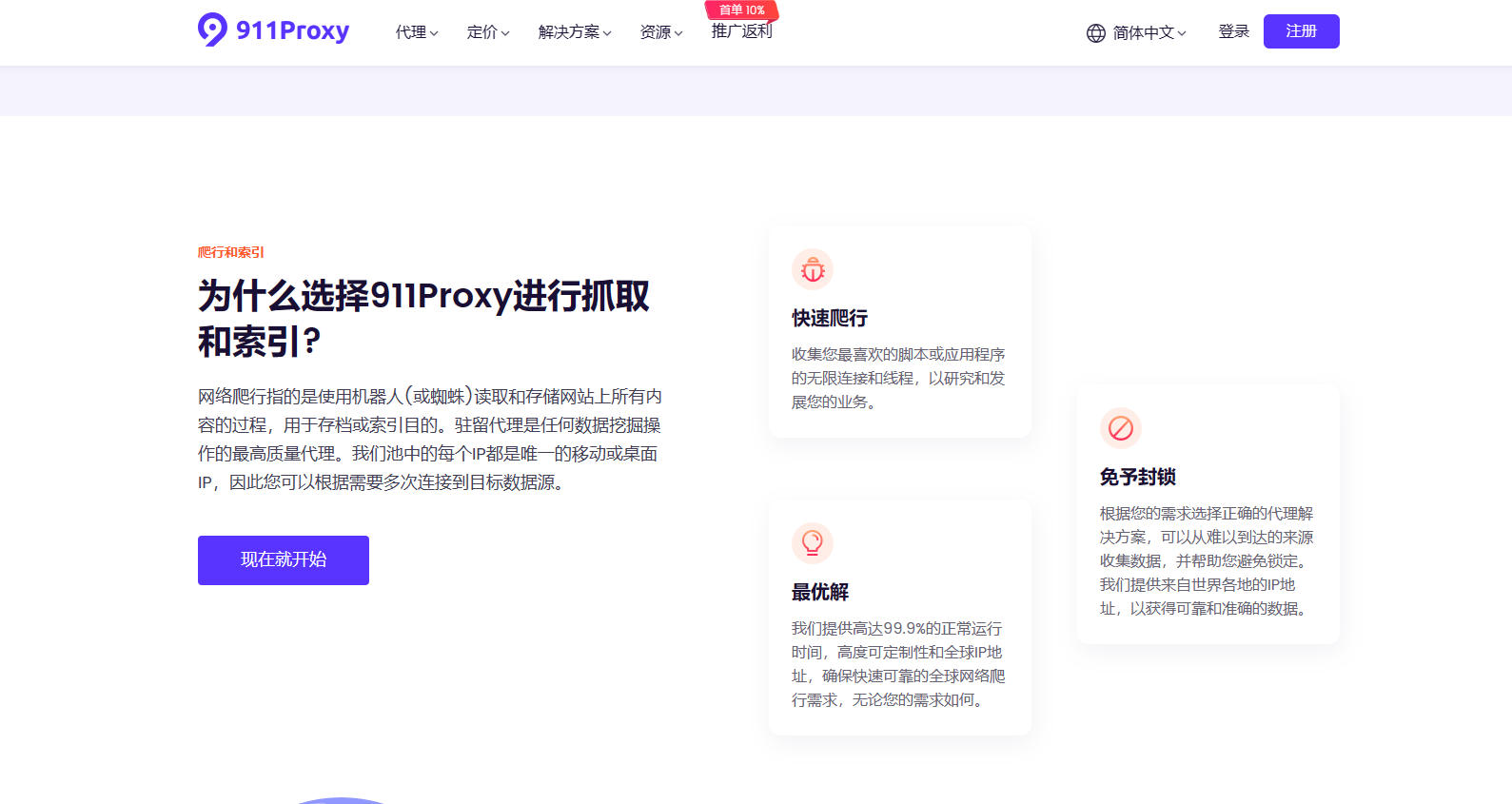The width and height of the screenshot is (1512, 804).
Task: Click the 现在就开始 button
Action: point(284,560)
